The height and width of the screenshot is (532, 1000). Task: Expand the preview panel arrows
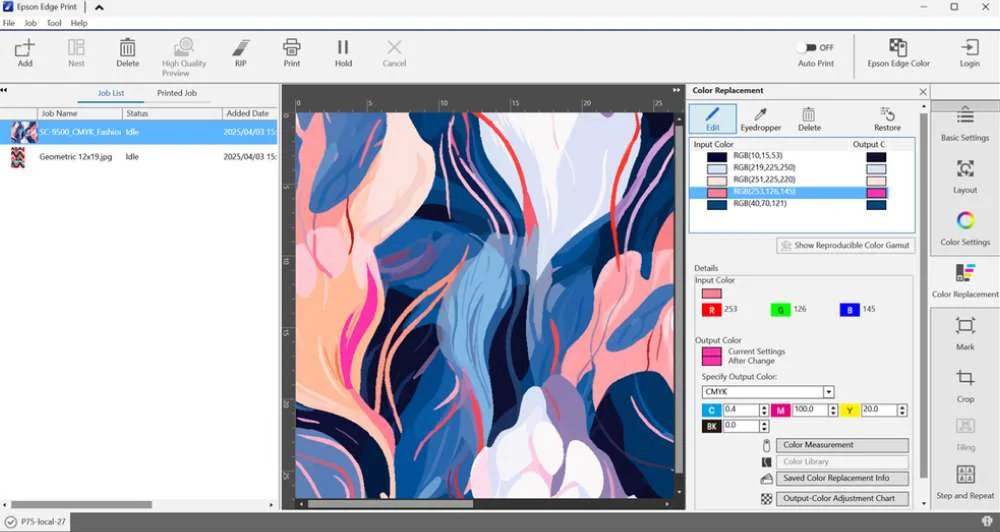coord(677,91)
